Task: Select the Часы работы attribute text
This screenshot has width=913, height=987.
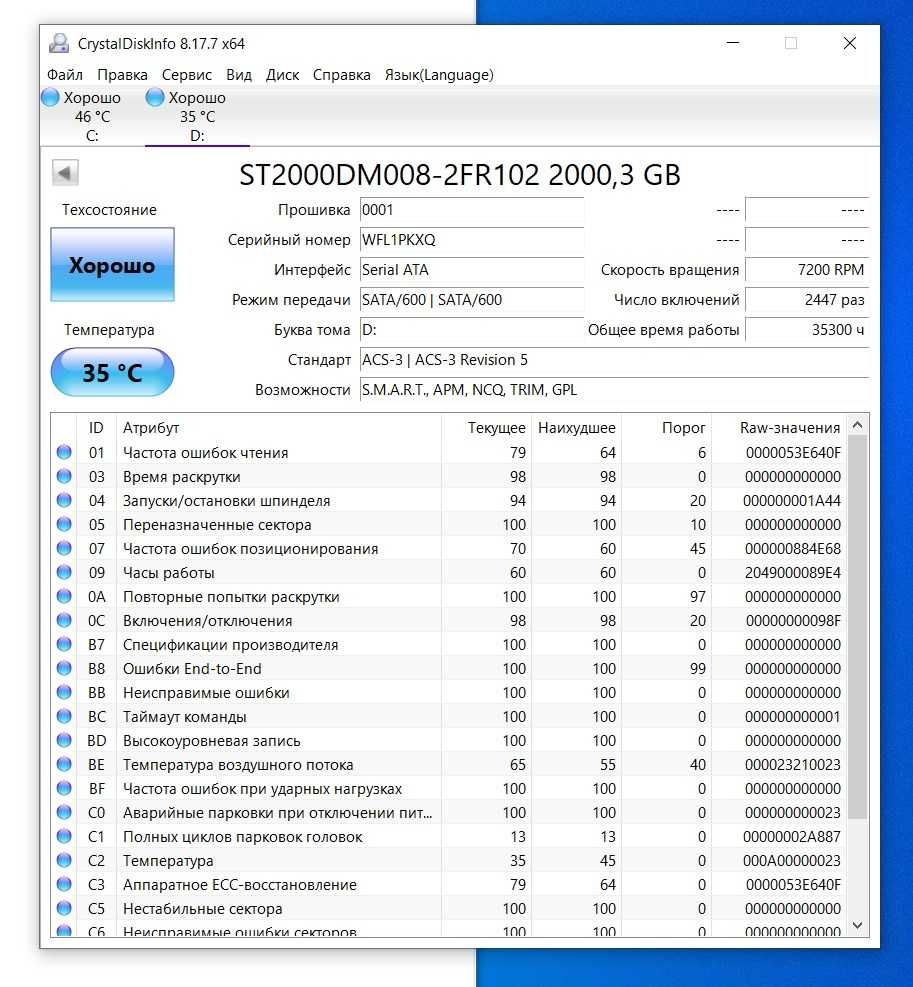Action: (x=169, y=572)
